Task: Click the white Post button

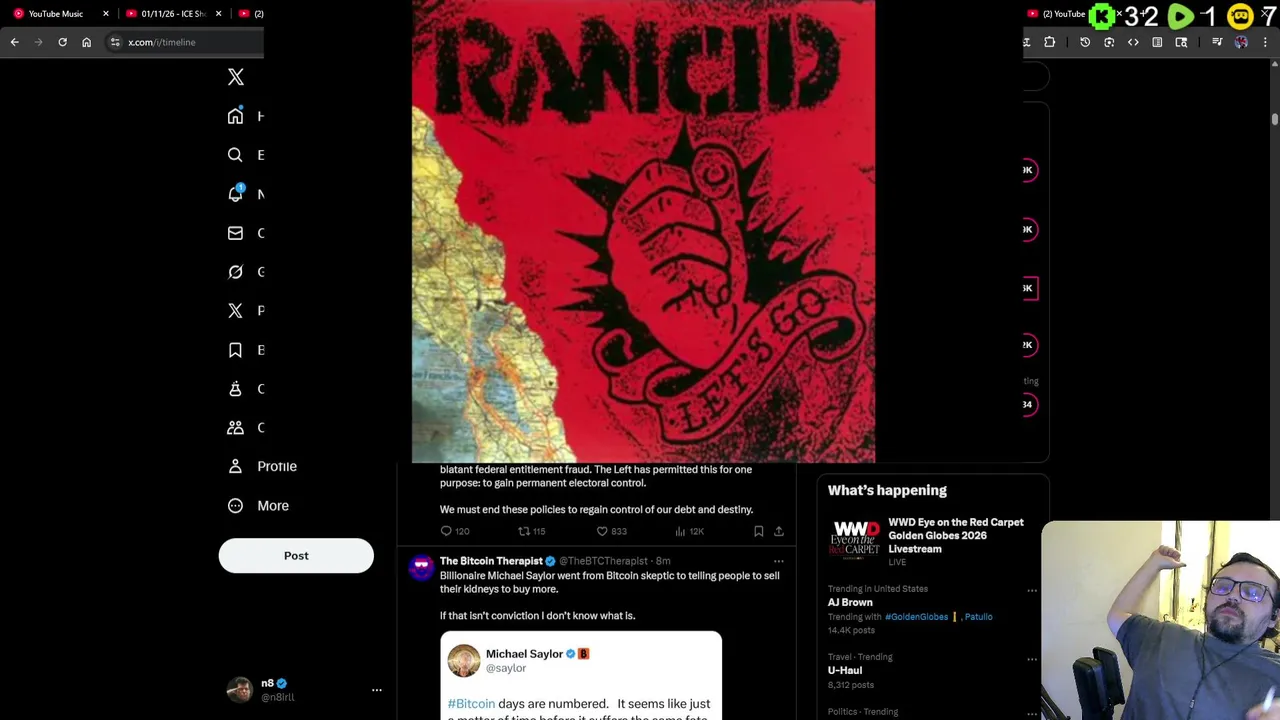Action: [296, 556]
